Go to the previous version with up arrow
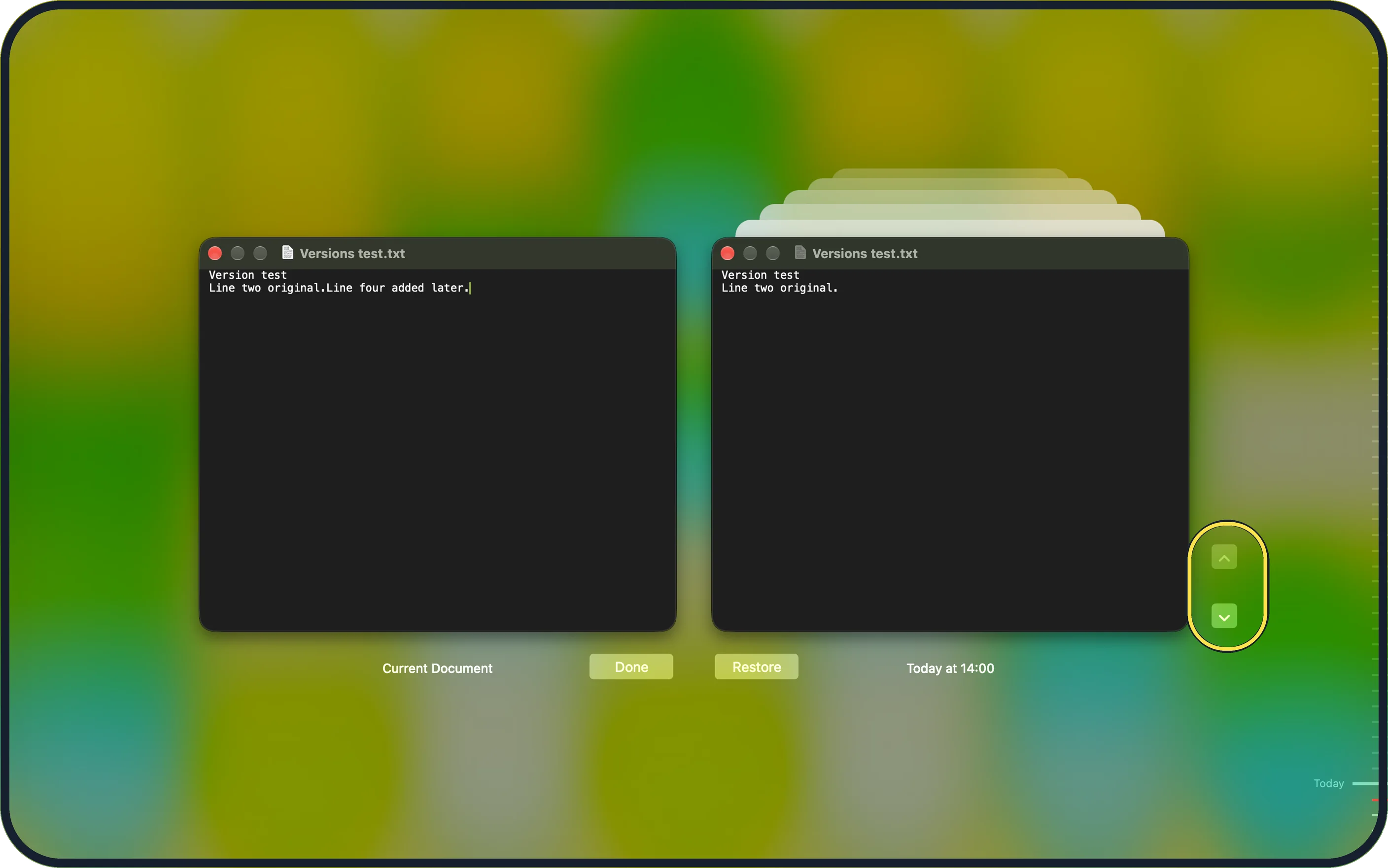 click(1224, 557)
